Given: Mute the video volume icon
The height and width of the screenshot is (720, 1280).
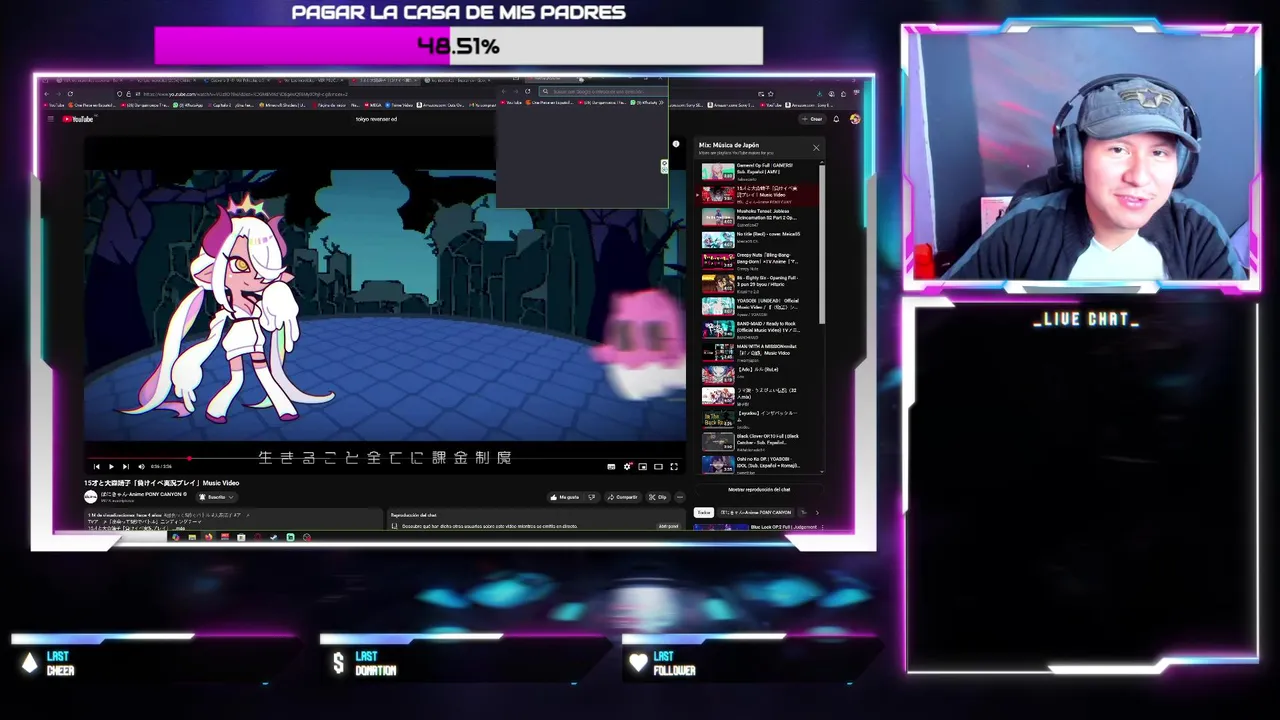Looking at the screenshot, I should click(x=141, y=467).
